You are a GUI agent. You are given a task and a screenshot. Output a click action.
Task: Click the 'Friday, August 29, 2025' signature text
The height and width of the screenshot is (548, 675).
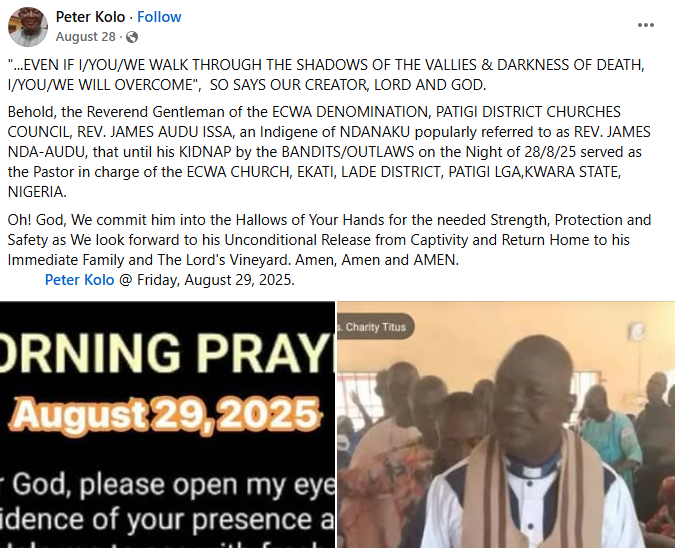pyautogui.click(x=216, y=280)
